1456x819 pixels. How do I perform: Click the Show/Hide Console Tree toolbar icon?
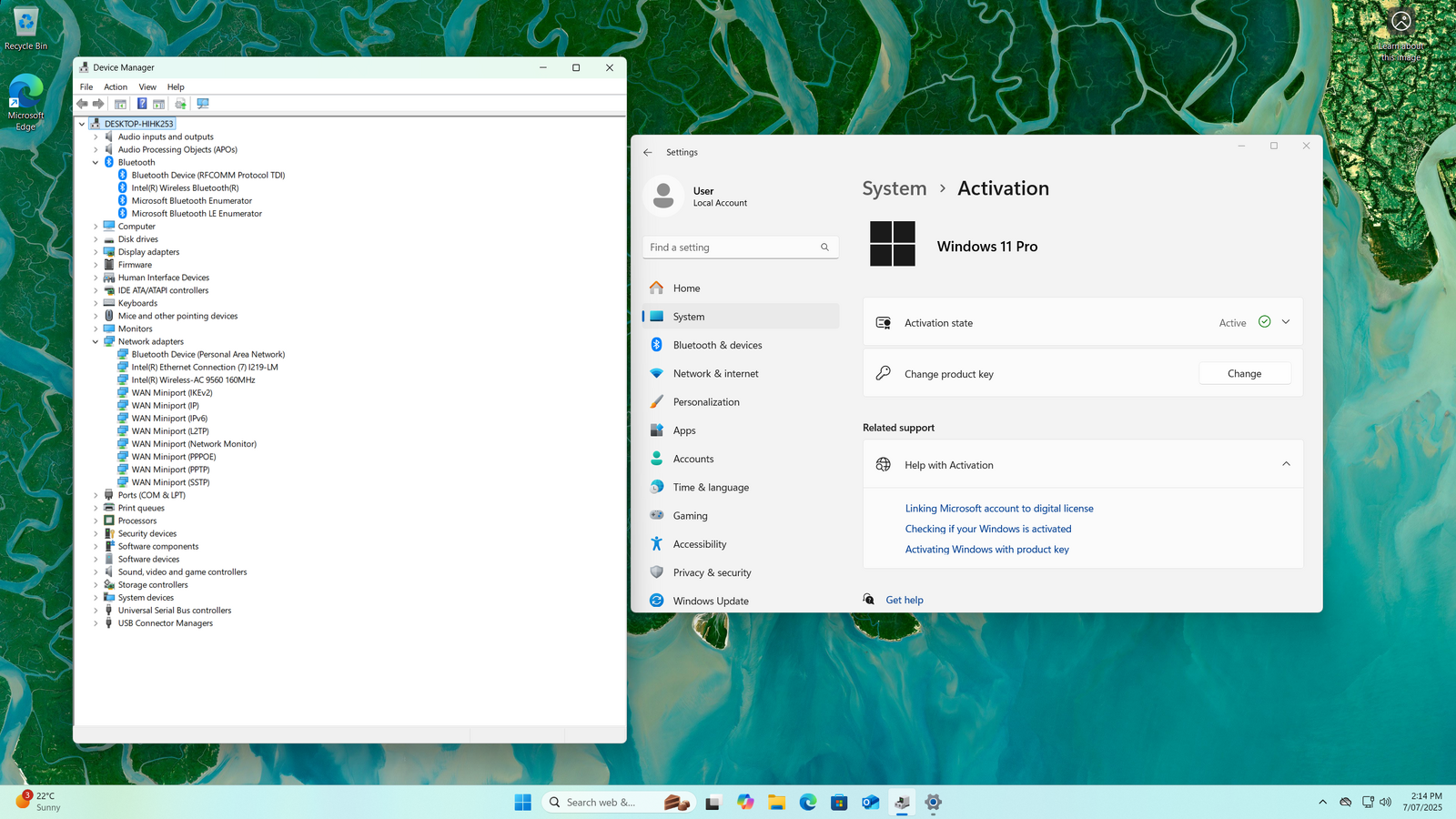pos(120,104)
